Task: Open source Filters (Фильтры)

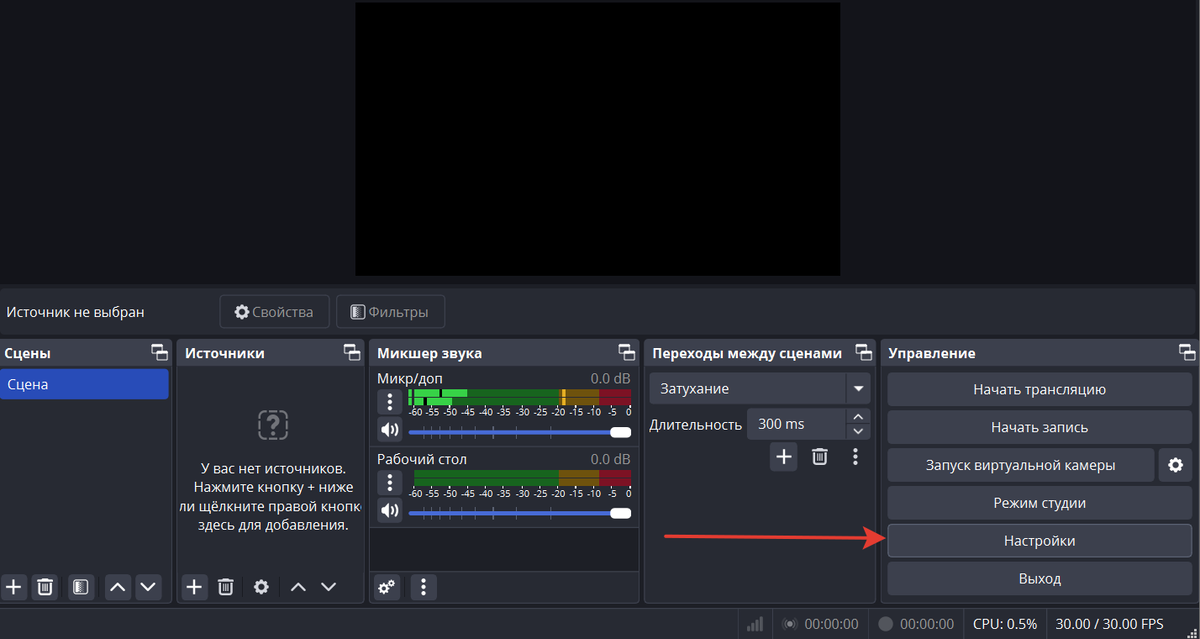Action: pos(390,311)
